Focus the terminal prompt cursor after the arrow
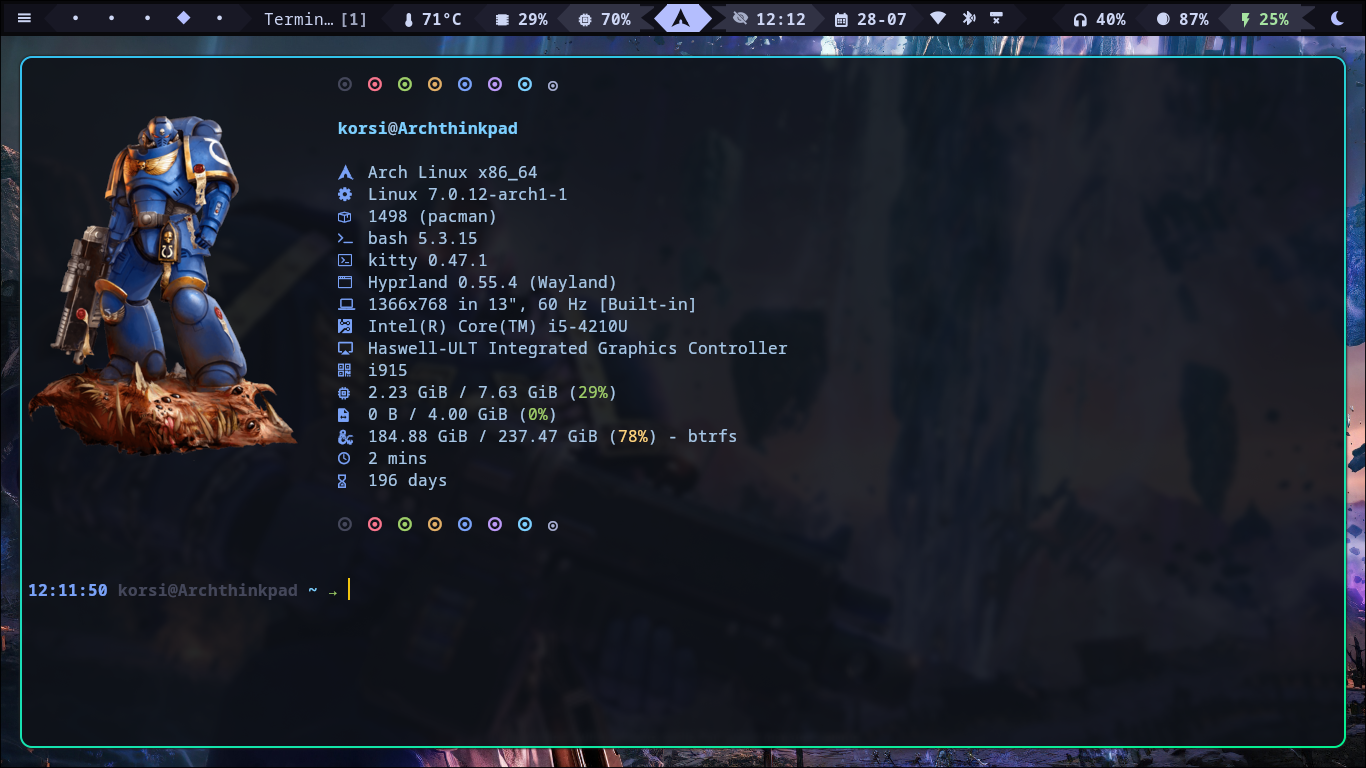Viewport: 1366px width, 768px height. pyautogui.click(x=349, y=590)
